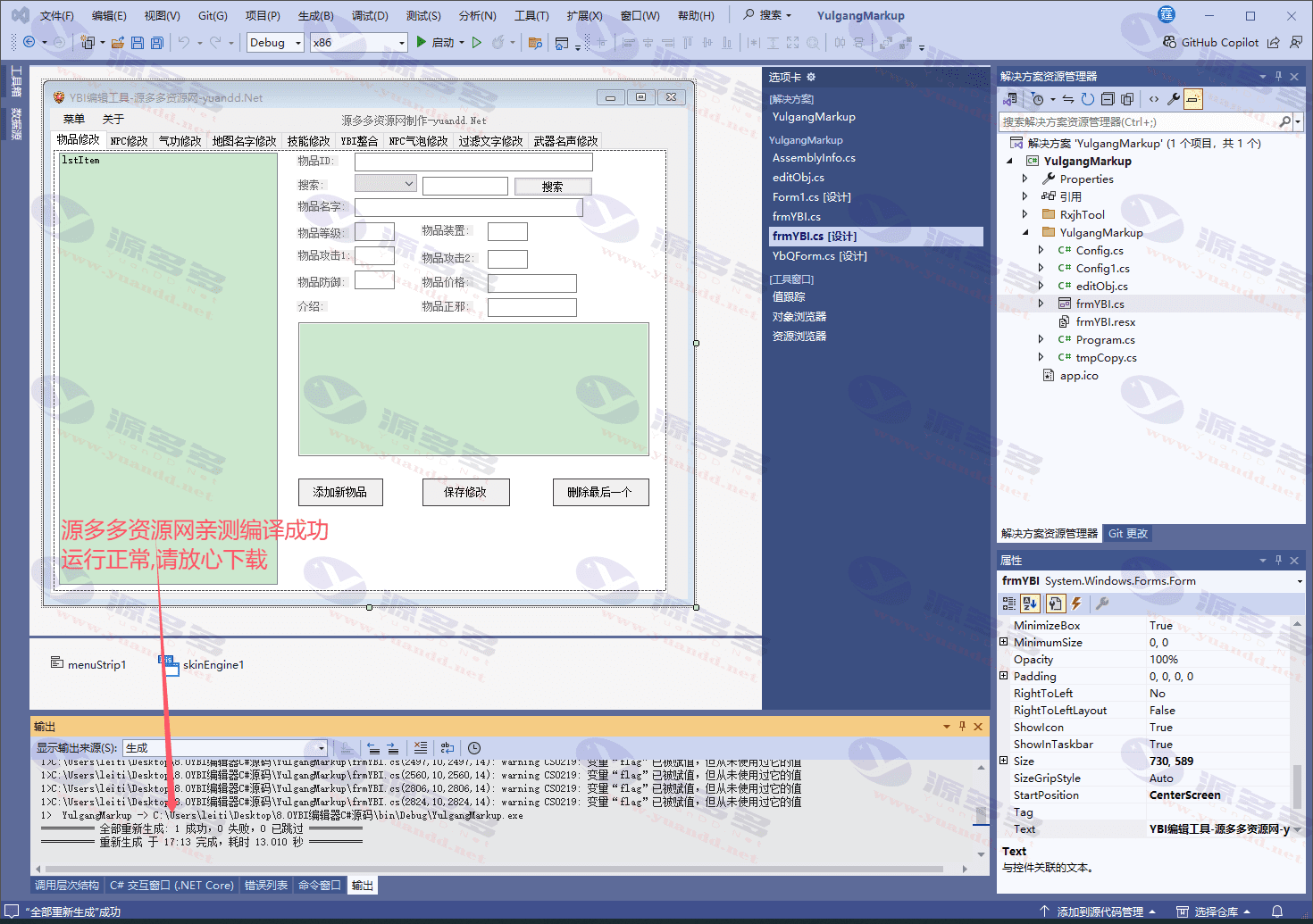The width and height of the screenshot is (1313, 924).
Task: Click the Hot Reload flame icon
Action: [x=498, y=42]
